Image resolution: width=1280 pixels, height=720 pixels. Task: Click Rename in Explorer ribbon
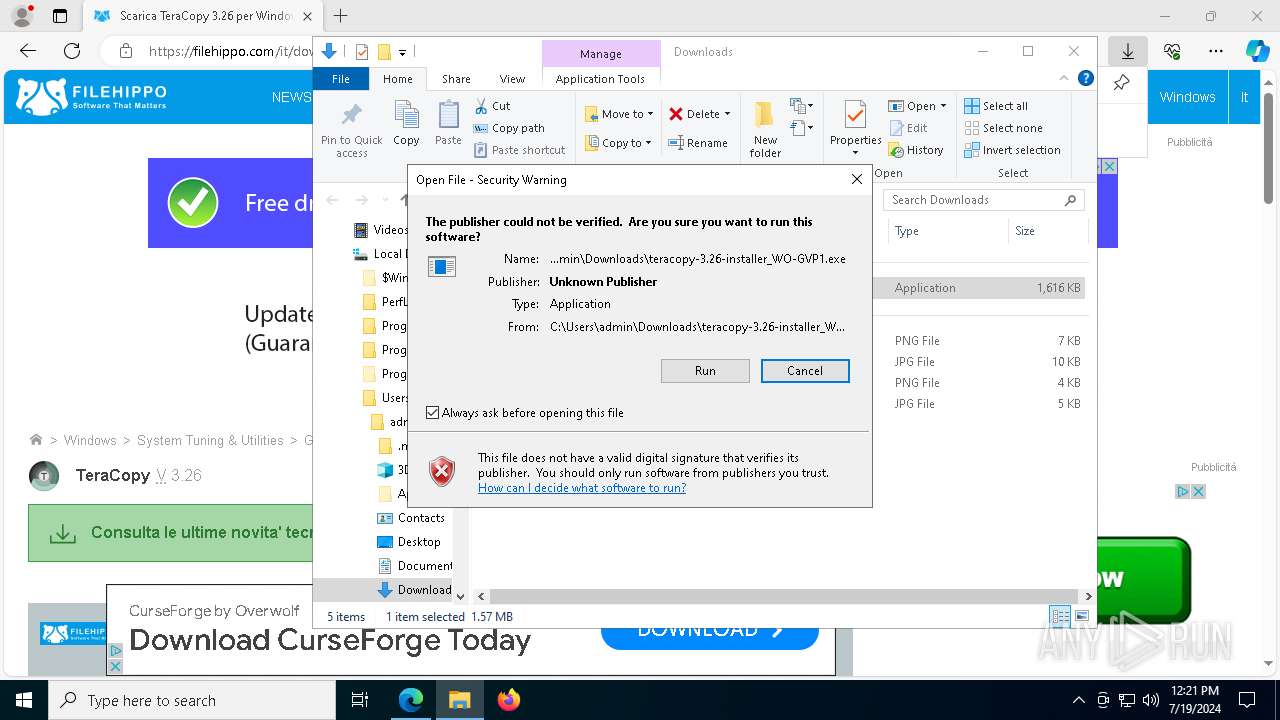point(698,143)
